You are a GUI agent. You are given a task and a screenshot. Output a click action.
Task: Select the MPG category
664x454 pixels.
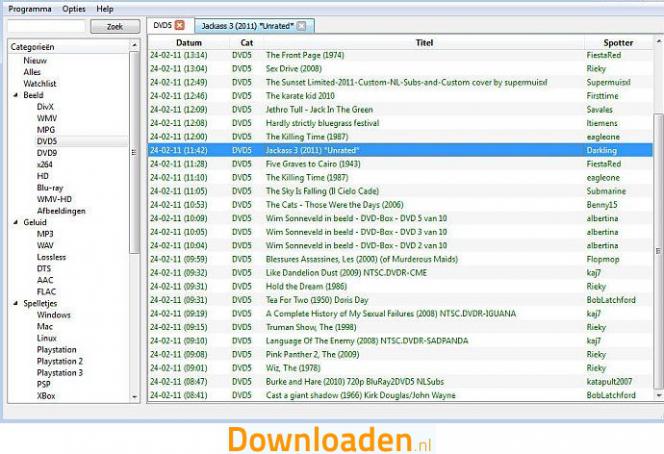tap(46, 130)
